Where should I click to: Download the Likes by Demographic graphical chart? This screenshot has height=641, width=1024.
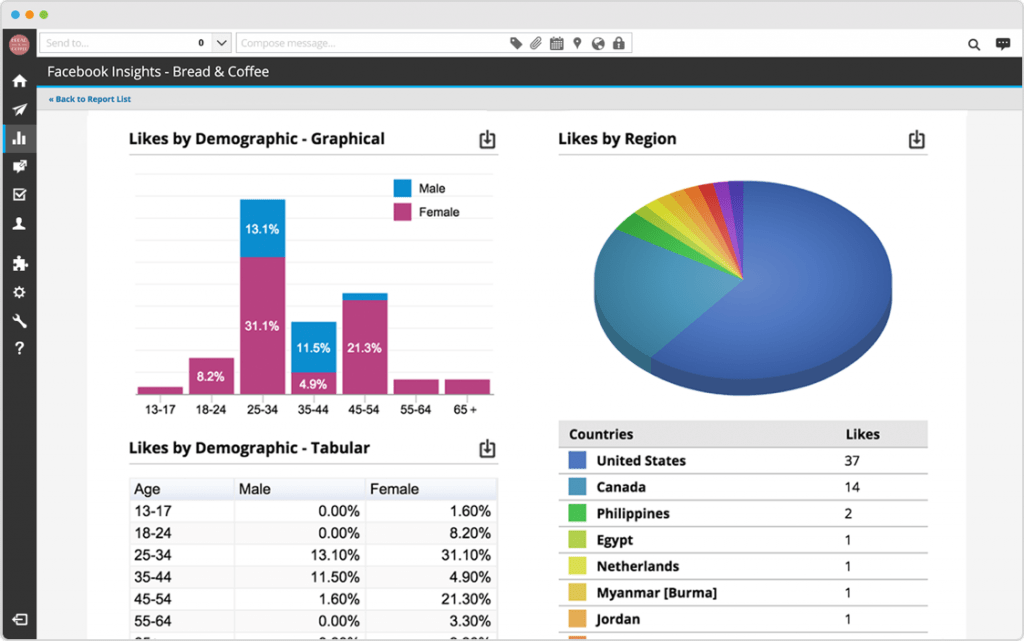487,140
